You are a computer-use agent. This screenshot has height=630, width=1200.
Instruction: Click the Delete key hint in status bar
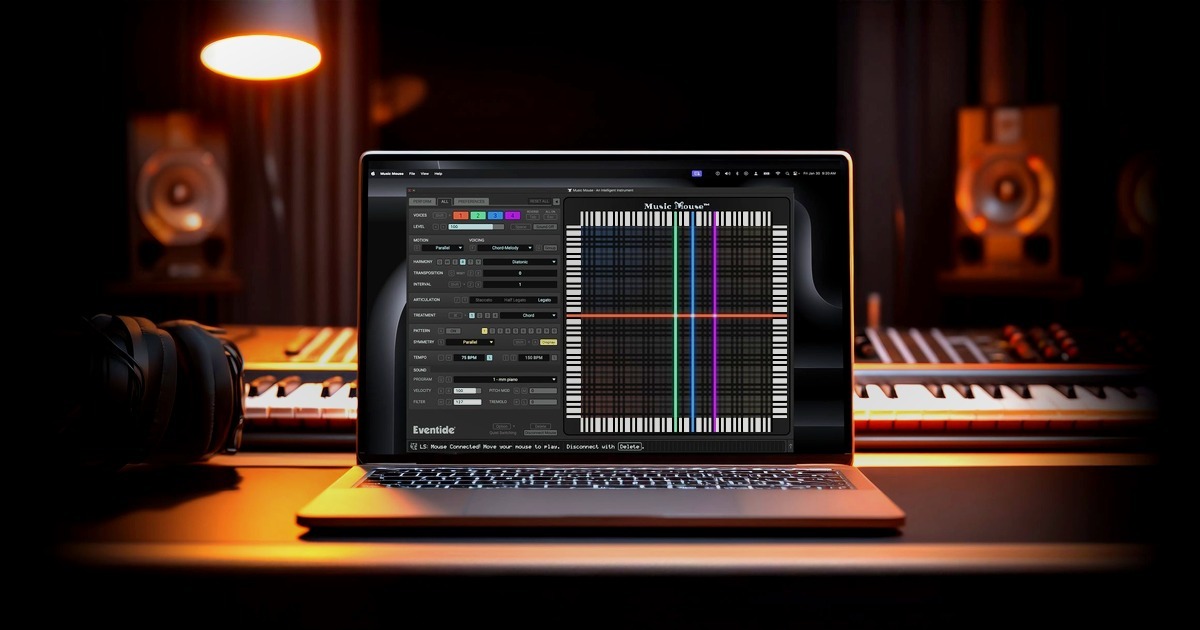click(x=630, y=446)
